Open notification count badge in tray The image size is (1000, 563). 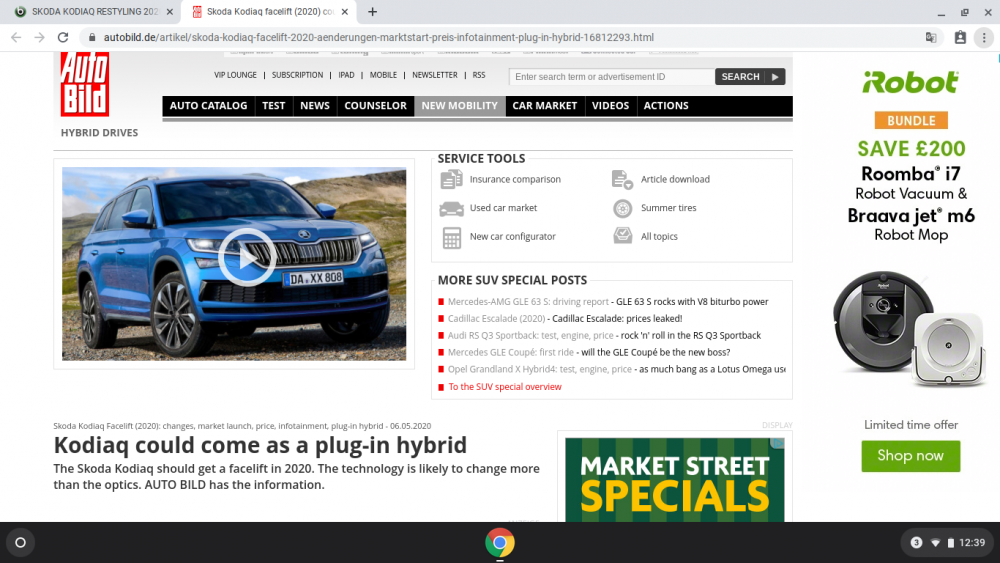916,543
